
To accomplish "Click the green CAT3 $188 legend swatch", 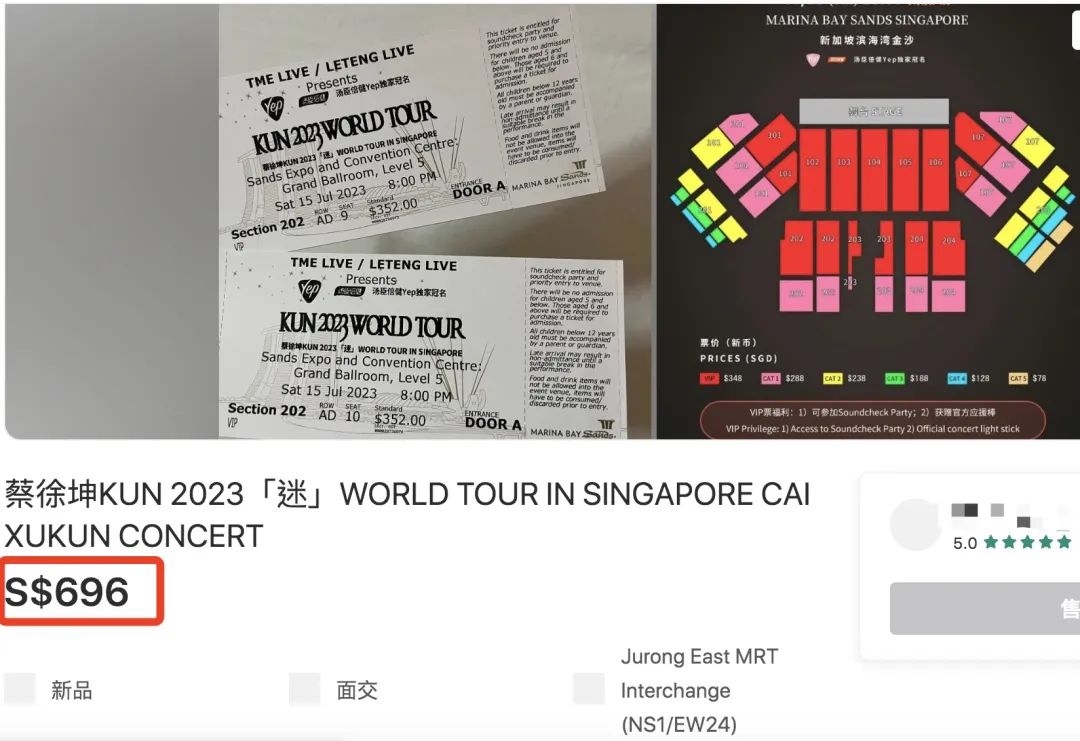I will click(x=894, y=378).
